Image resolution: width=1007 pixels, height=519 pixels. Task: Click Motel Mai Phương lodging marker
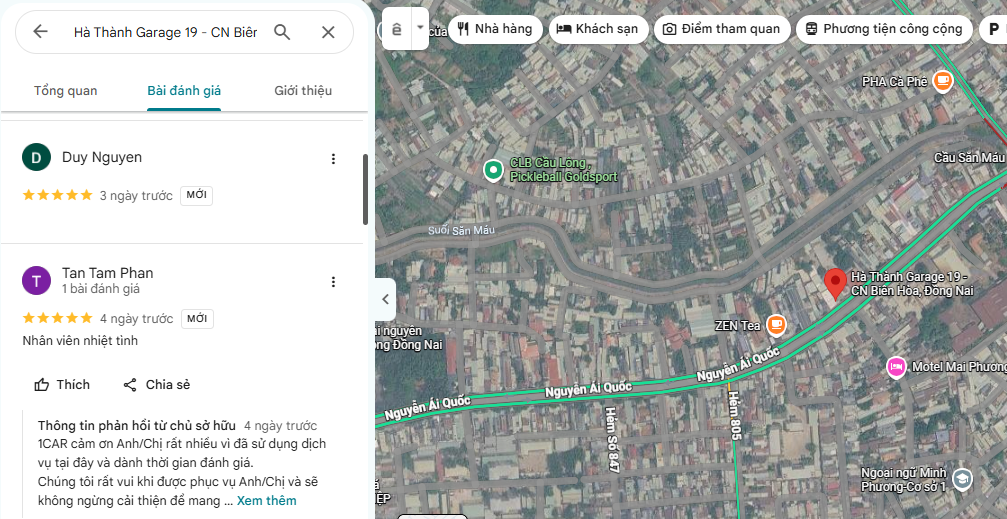tap(896, 367)
